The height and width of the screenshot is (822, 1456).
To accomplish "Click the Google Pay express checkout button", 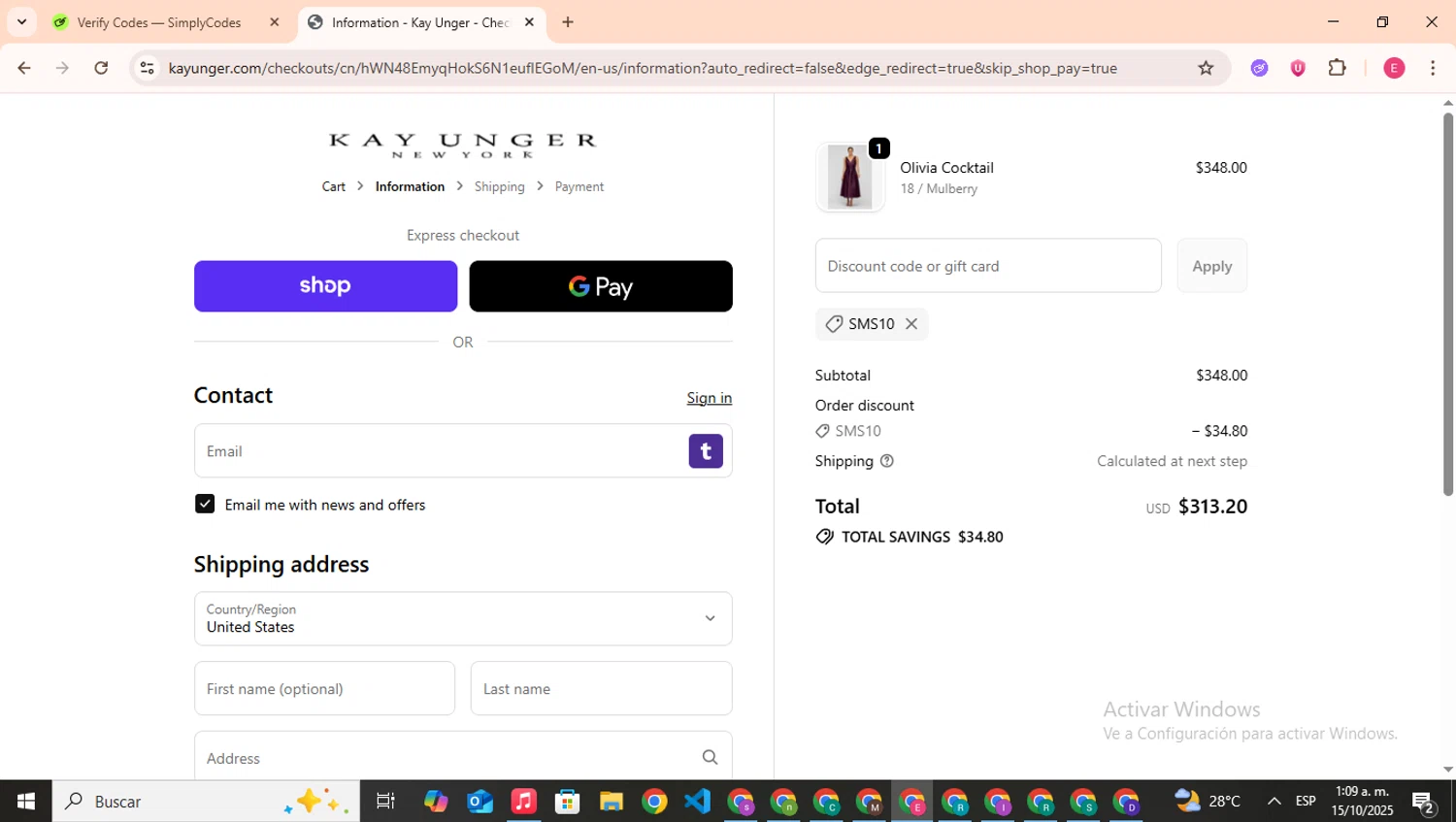I will pos(601,286).
